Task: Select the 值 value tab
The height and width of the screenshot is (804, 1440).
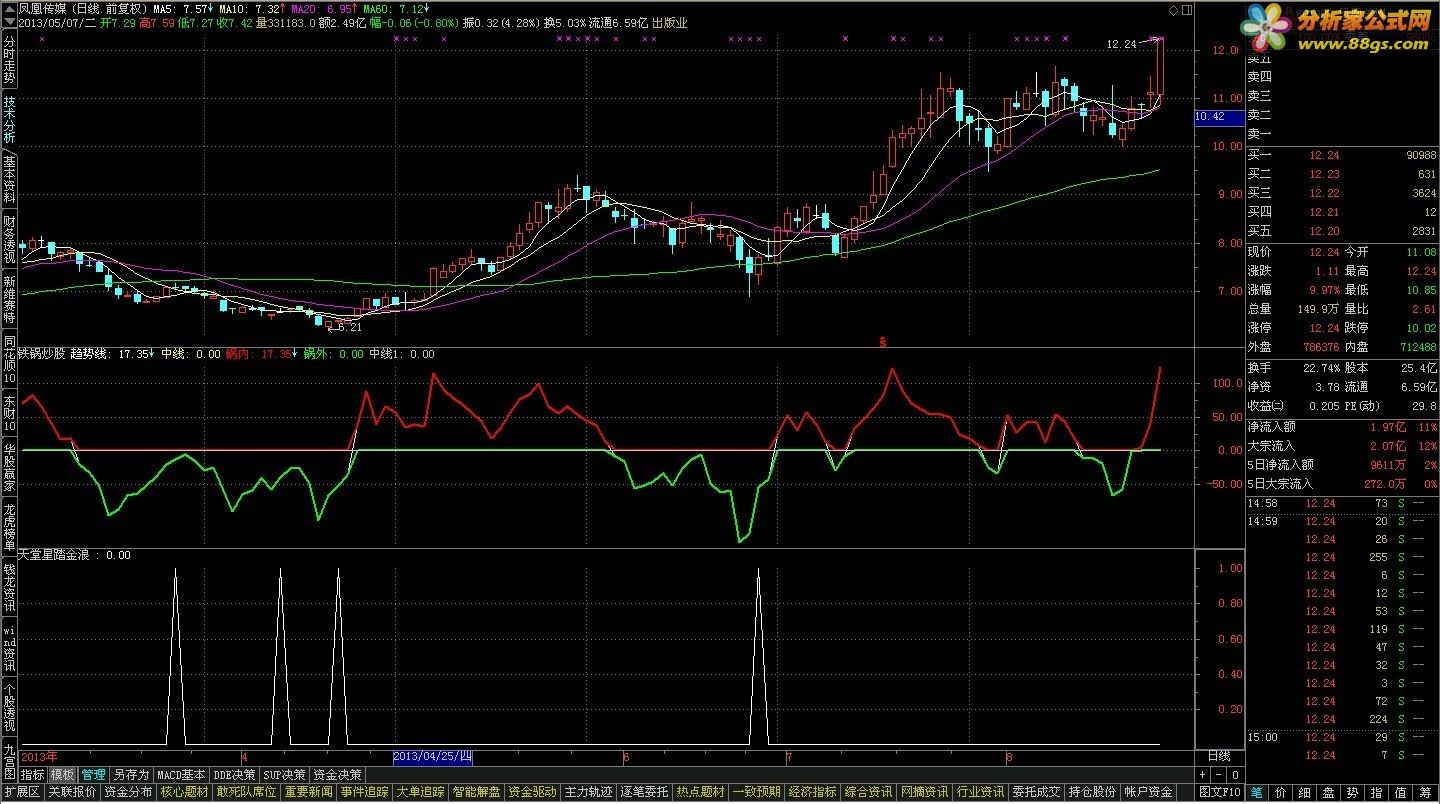Action: coord(1402,791)
